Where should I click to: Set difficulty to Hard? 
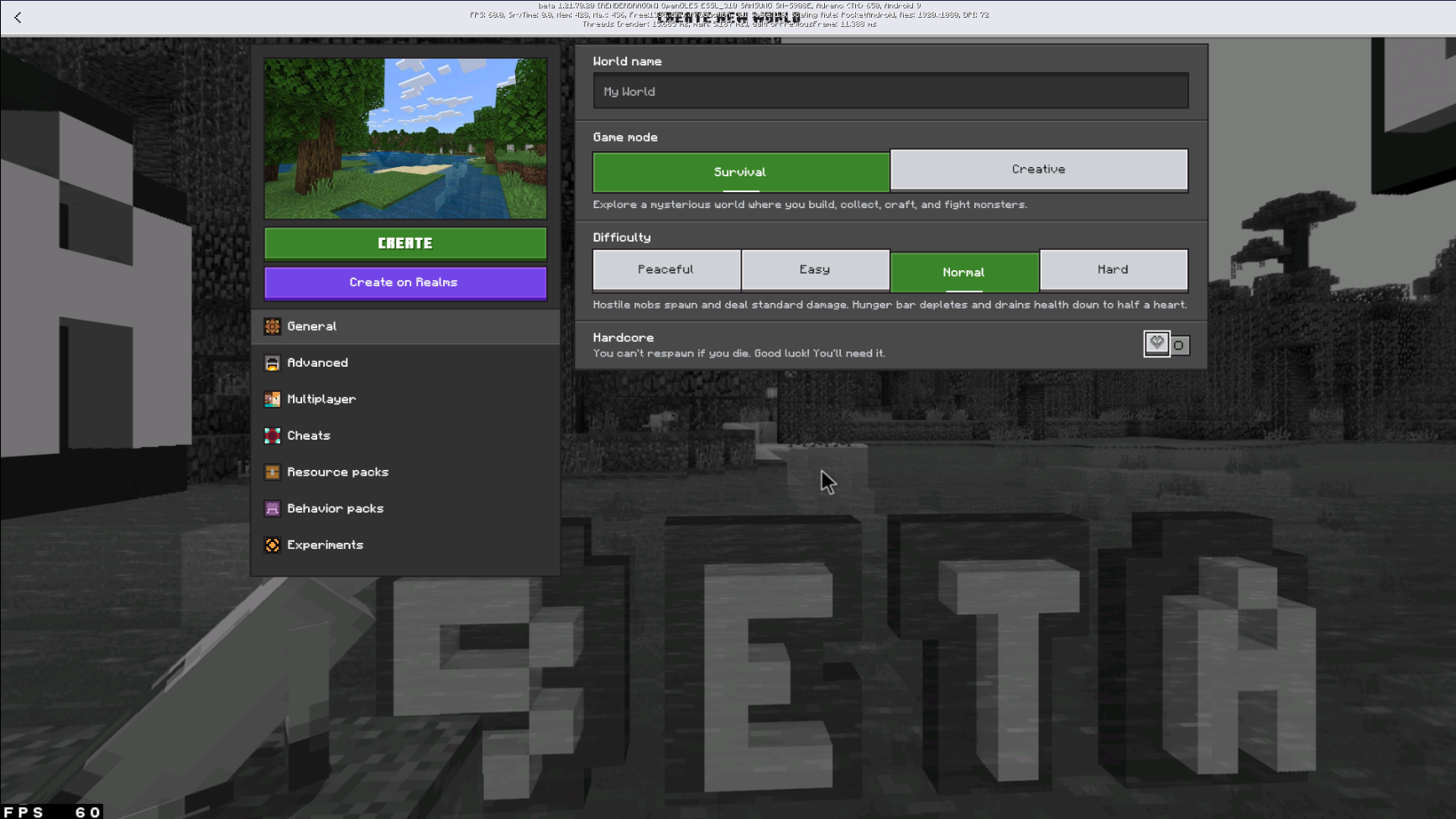(1114, 270)
